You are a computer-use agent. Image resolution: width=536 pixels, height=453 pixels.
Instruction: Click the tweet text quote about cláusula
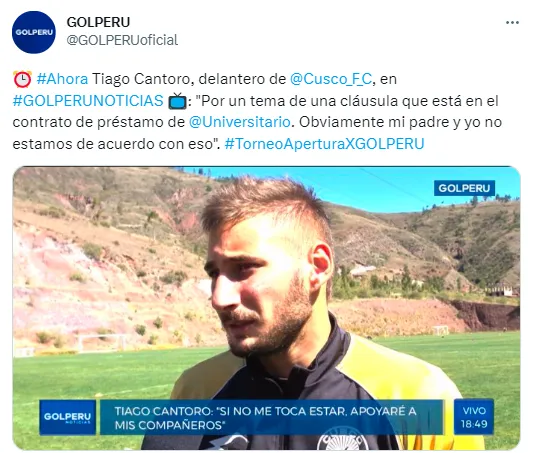click(257, 122)
